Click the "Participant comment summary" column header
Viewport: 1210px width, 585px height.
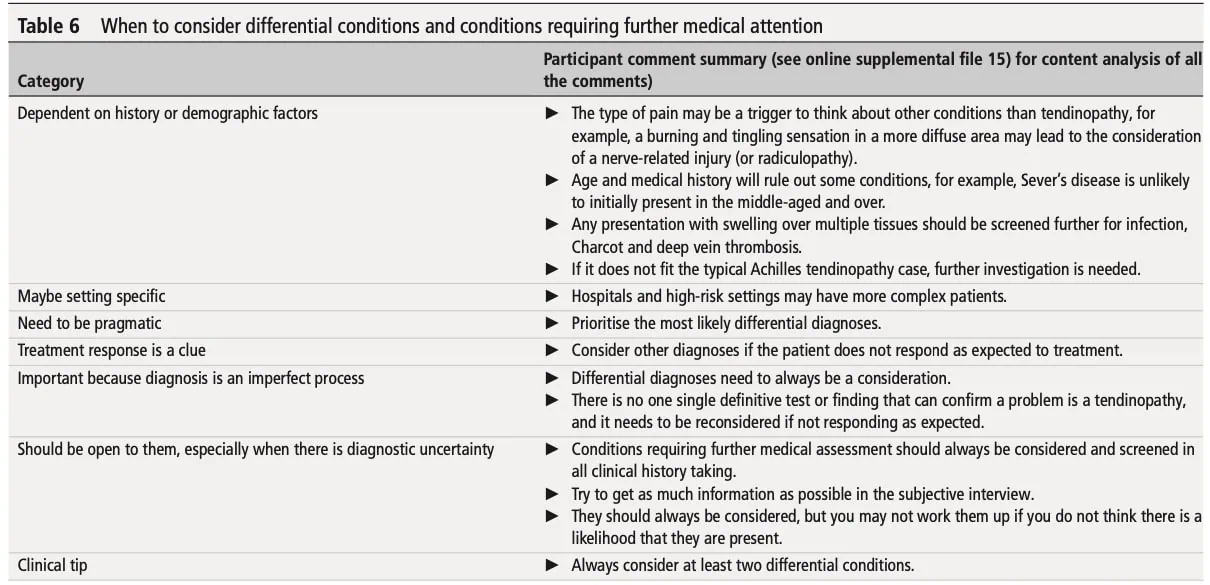654,60
